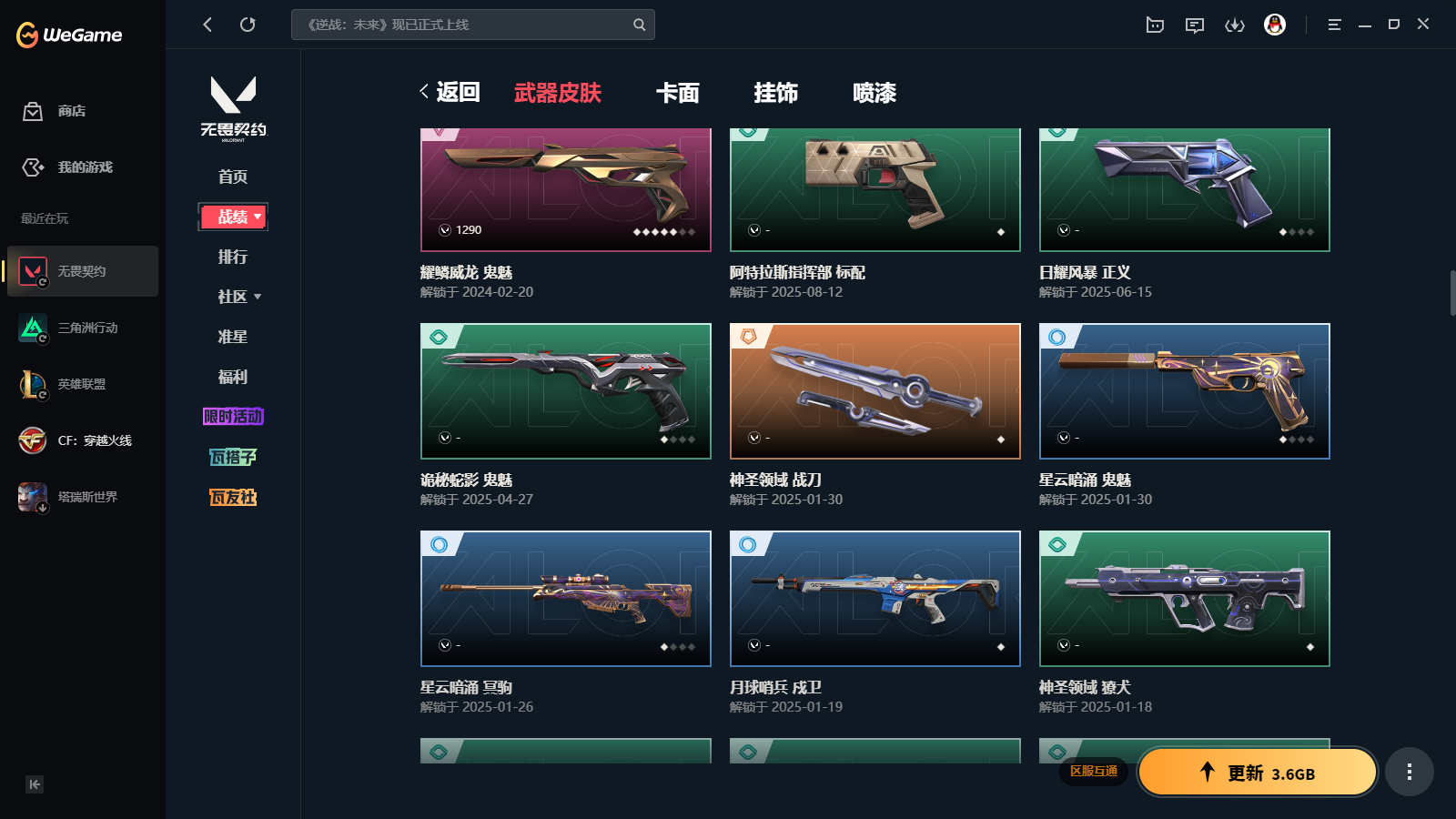The height and width of the screenshot is (819, 1456).
Task: Open the three-dot more options button
Action: pos(1410,772)
